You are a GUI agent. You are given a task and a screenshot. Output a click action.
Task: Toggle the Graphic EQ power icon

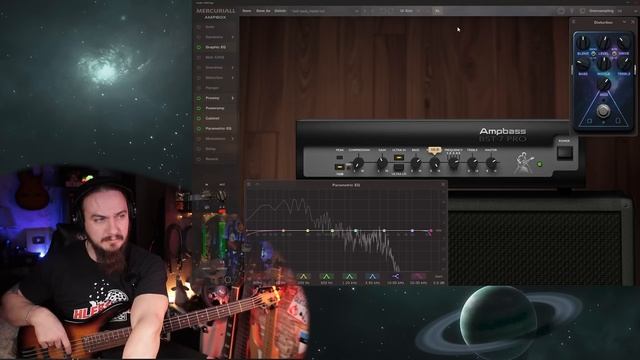199,47
